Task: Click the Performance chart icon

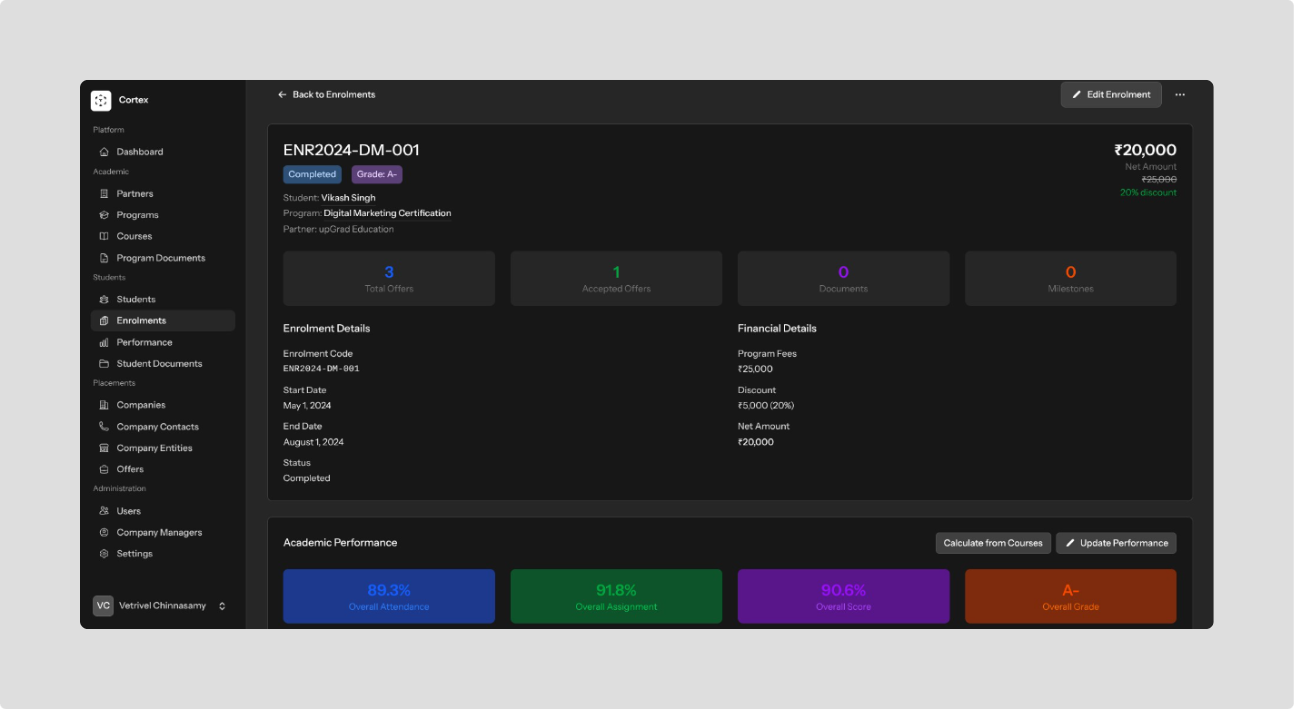Action: click(x=104, y=342)
